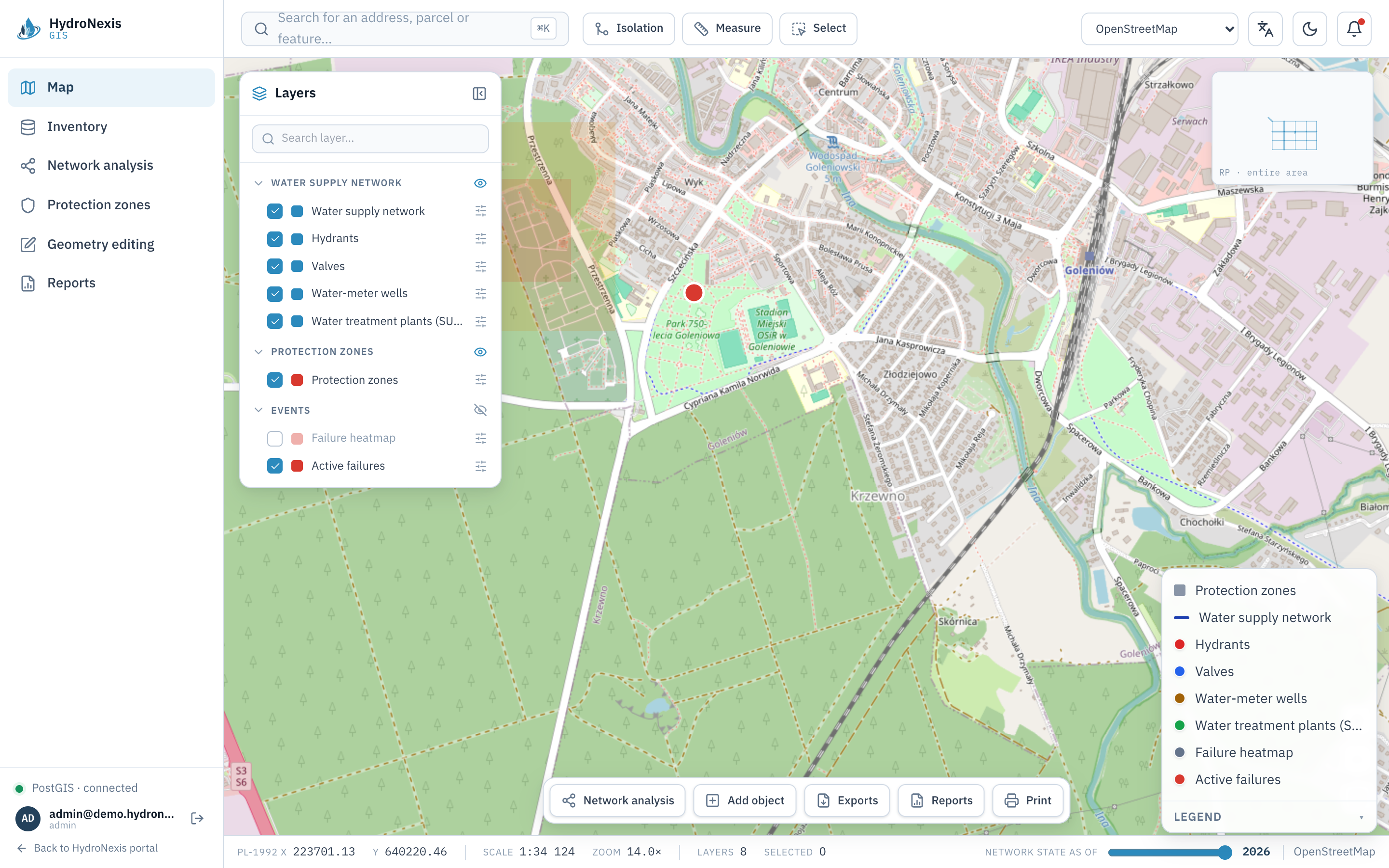The height and width of the screenshot is (868, 1389).
Task: Click the logout icon beside admin account
Action: (x=197, y=818)
